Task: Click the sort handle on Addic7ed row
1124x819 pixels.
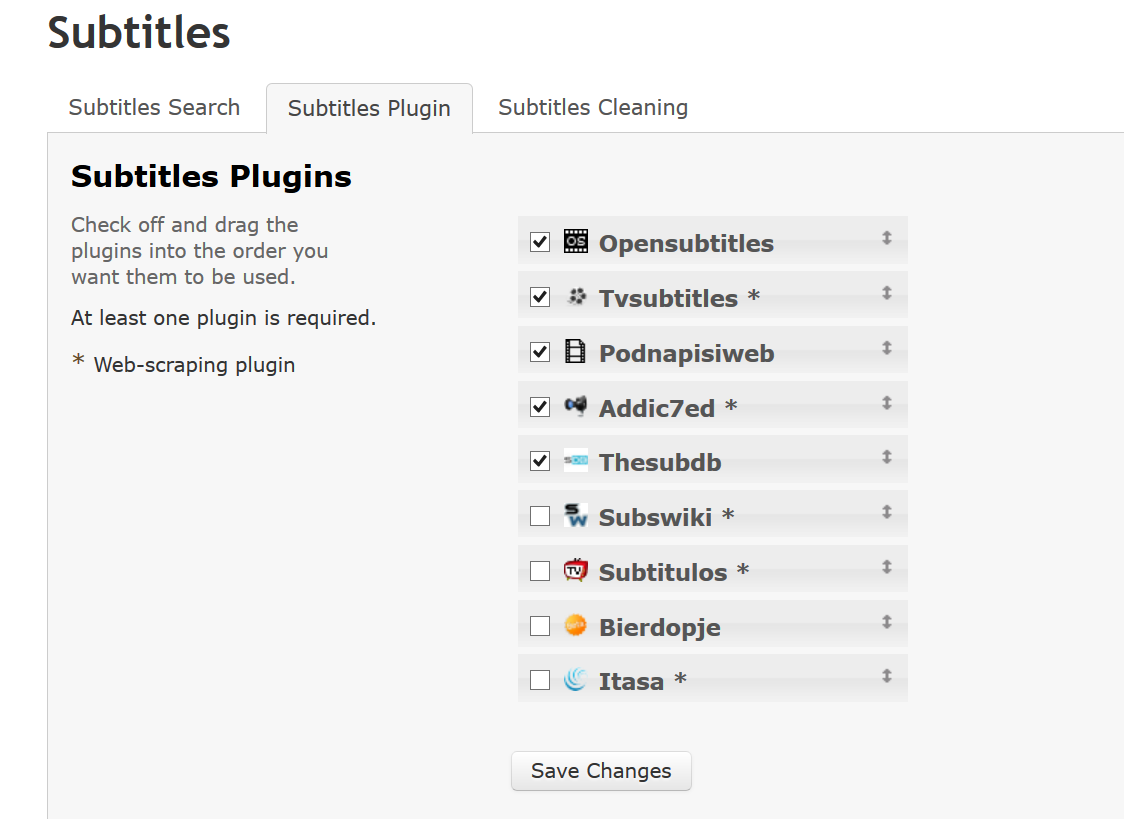Action: click(x=886, y=403)
